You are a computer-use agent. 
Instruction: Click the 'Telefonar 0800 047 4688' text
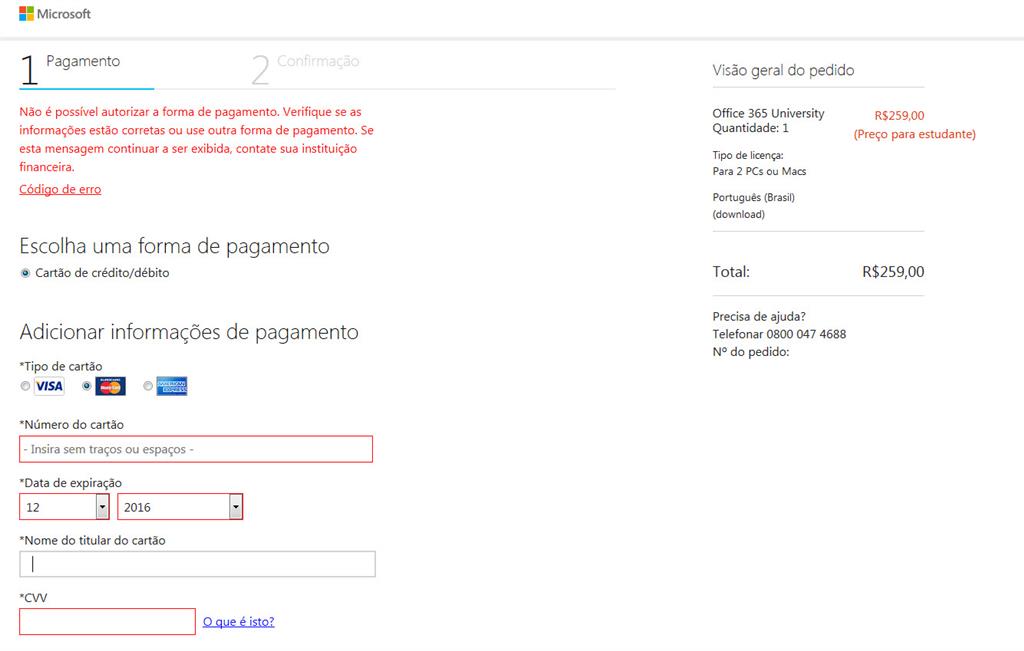point(779,334)
